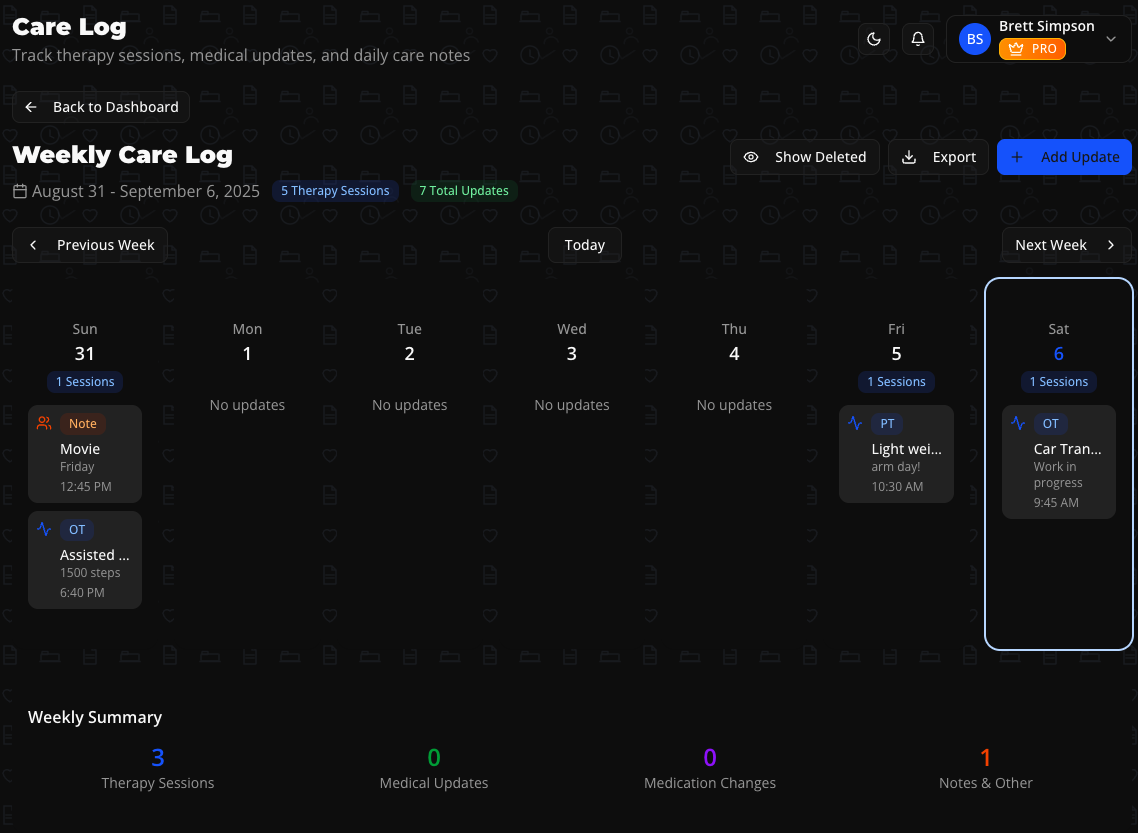Switch to Today's view
The height and width of the screenshot is (833, 1138).
[x=584, y=244]
